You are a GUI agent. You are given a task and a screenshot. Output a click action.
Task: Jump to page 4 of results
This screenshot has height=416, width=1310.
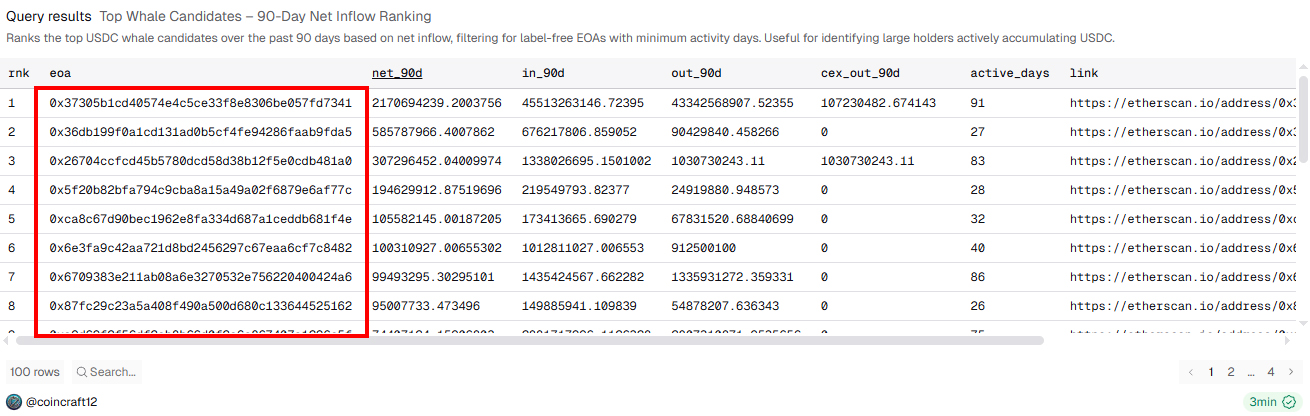click(x=1271, y=372)
